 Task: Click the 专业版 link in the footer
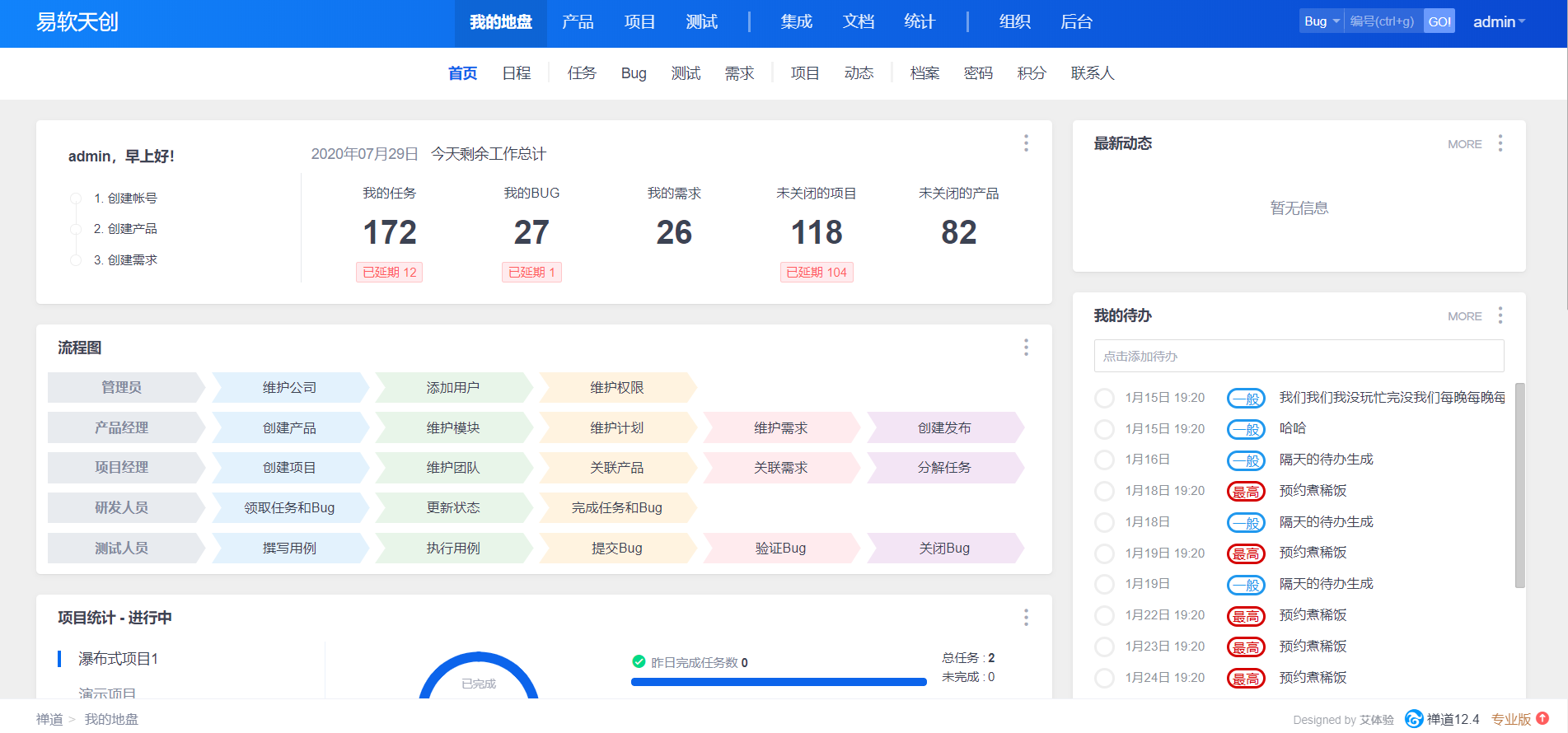tap(1511, 719)
